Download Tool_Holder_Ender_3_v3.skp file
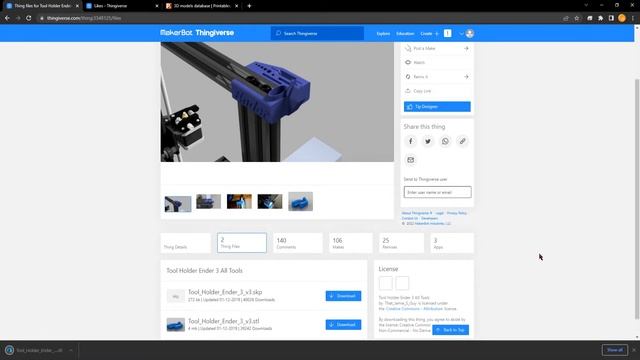The width and height of the screenshot is (640, 360). coord(343,296)
